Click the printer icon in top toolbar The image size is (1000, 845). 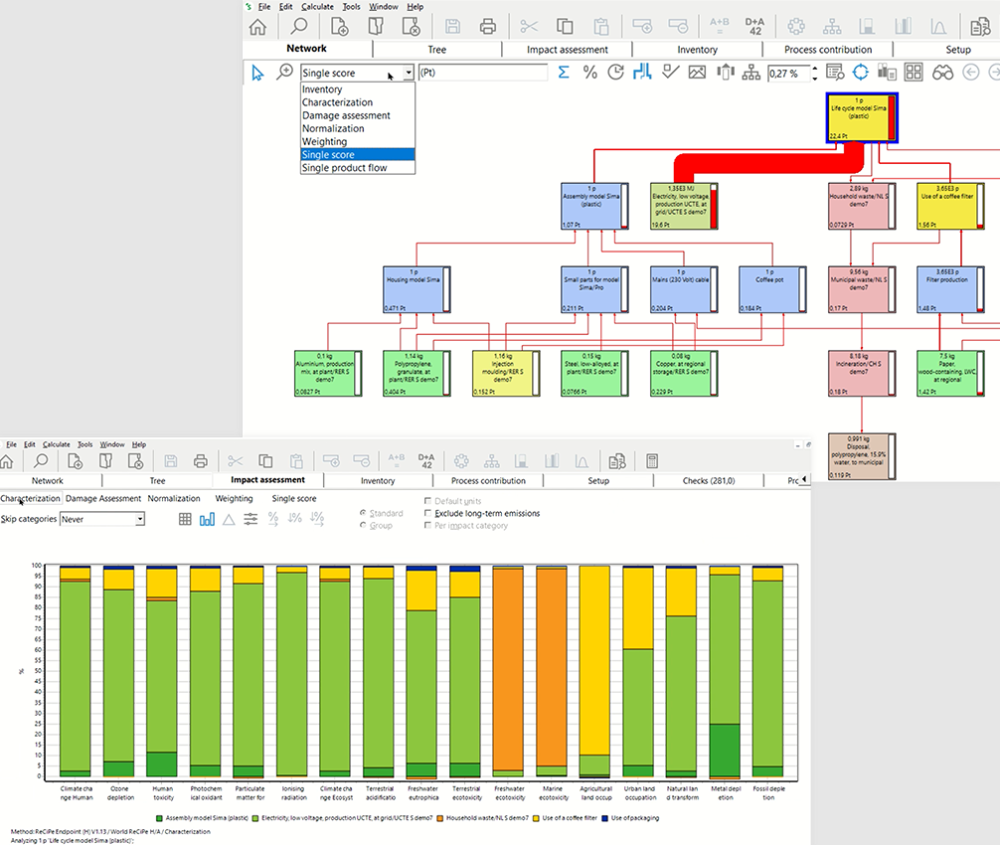(487, 27)
